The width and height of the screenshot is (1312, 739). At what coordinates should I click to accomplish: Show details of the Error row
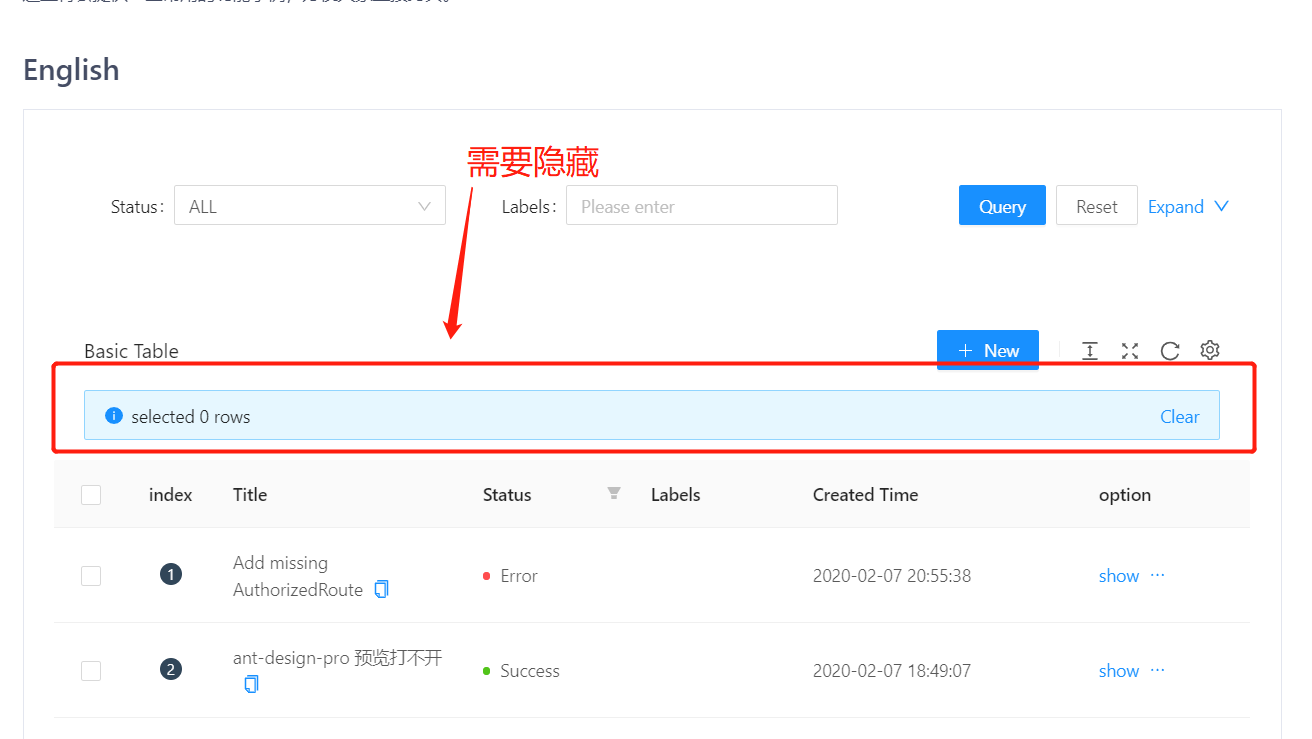point(1118,575)
